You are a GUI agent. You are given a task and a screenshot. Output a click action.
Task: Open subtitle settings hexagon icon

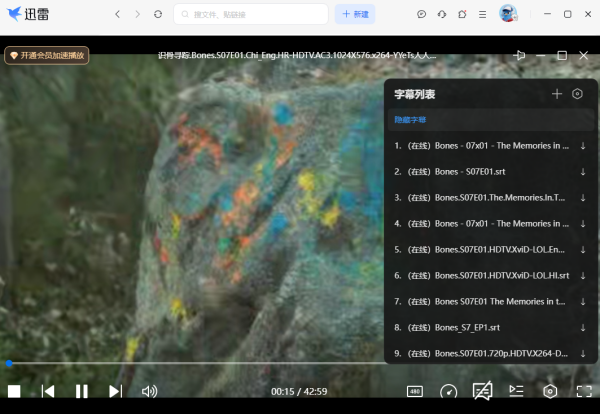[577, 94]
